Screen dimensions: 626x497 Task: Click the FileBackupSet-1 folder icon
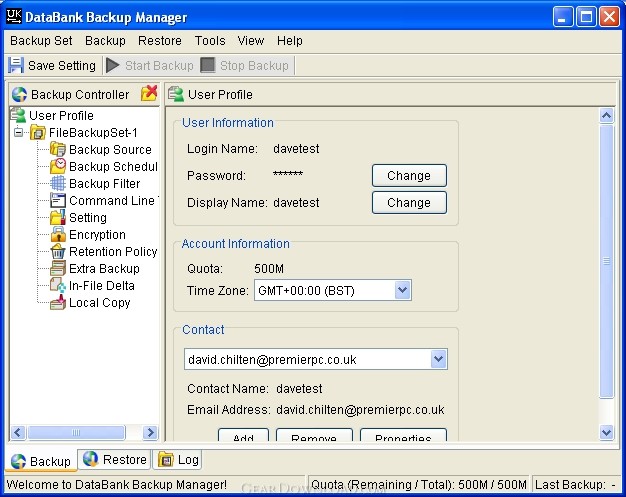coord(38,132)
